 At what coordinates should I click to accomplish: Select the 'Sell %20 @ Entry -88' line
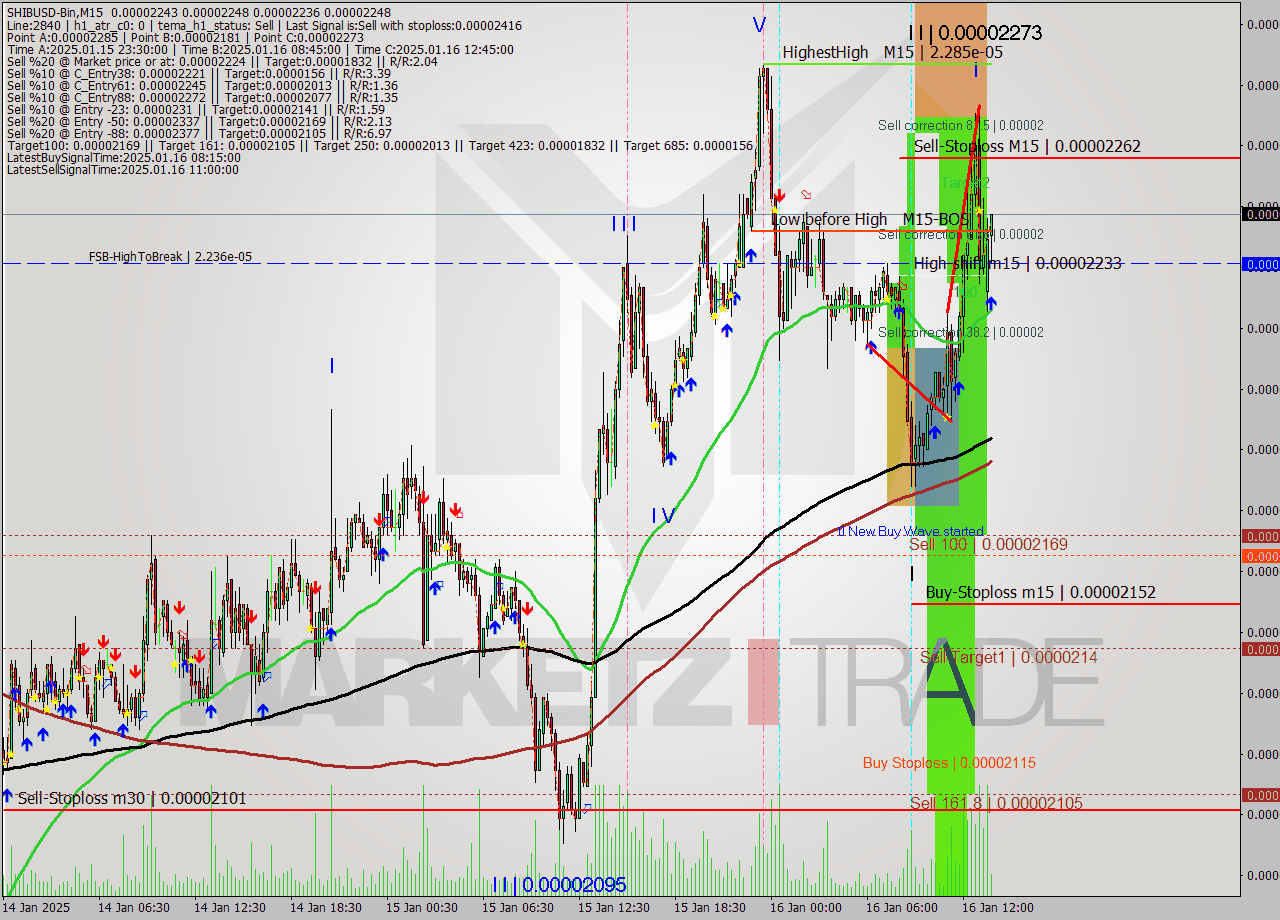(x=199, y=133)
